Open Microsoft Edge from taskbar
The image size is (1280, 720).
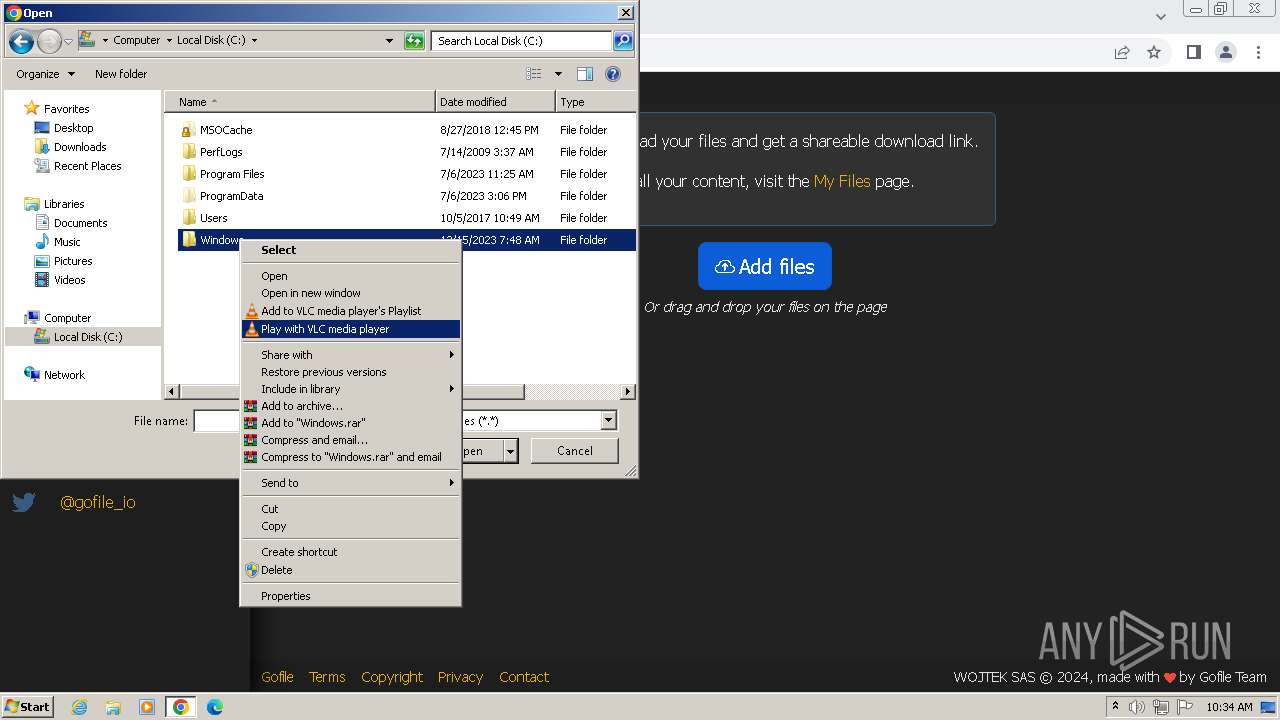pyautogui.click(x=214, y=707)
